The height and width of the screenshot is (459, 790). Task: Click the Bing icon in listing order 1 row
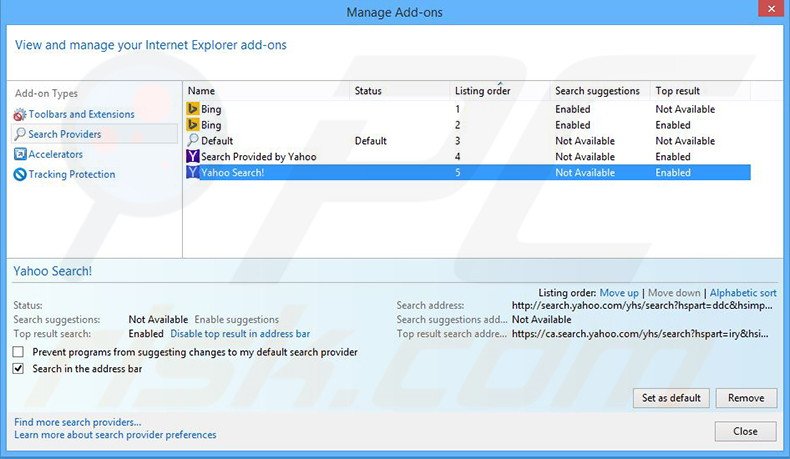193,109
